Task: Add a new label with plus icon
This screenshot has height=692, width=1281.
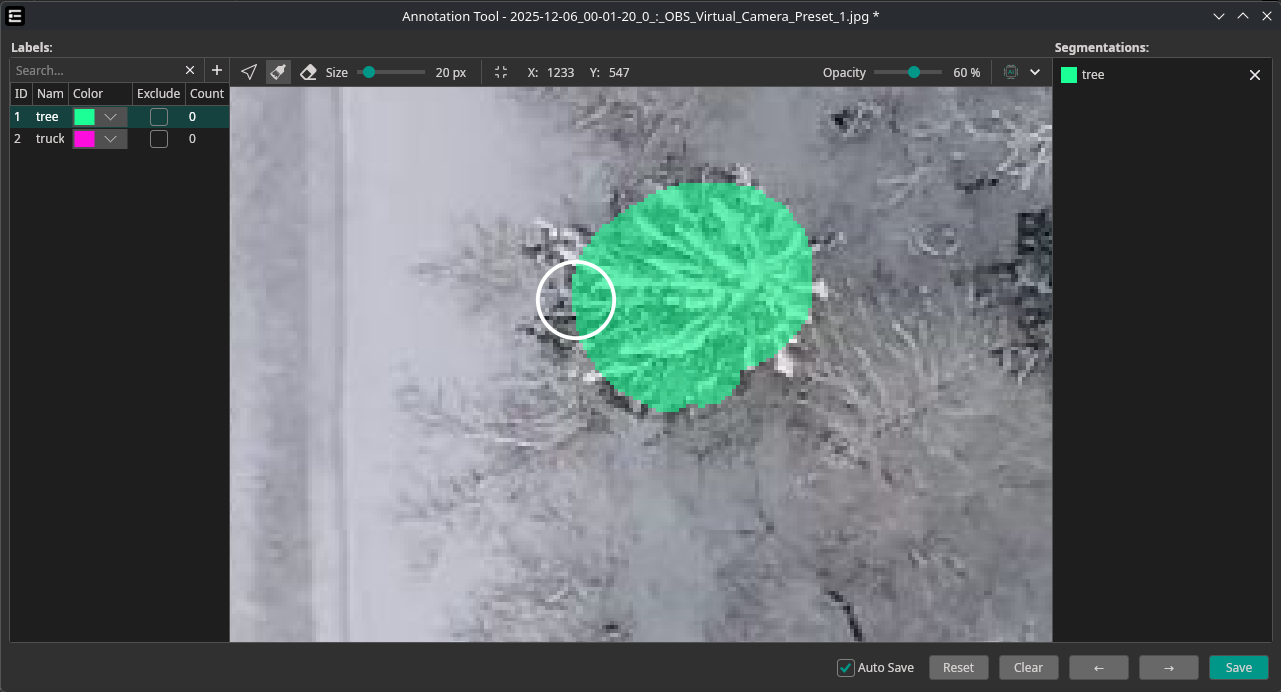Action: point(217,70)
